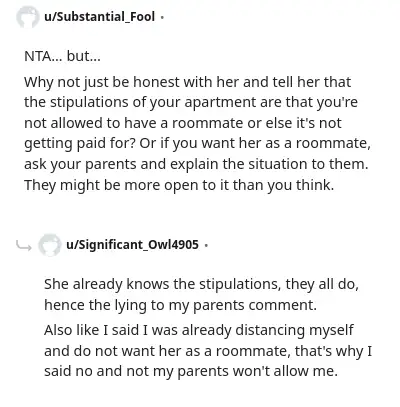
Task: Click the line starting "not allowed to have a roommate"
Action: tap(183, 123)
